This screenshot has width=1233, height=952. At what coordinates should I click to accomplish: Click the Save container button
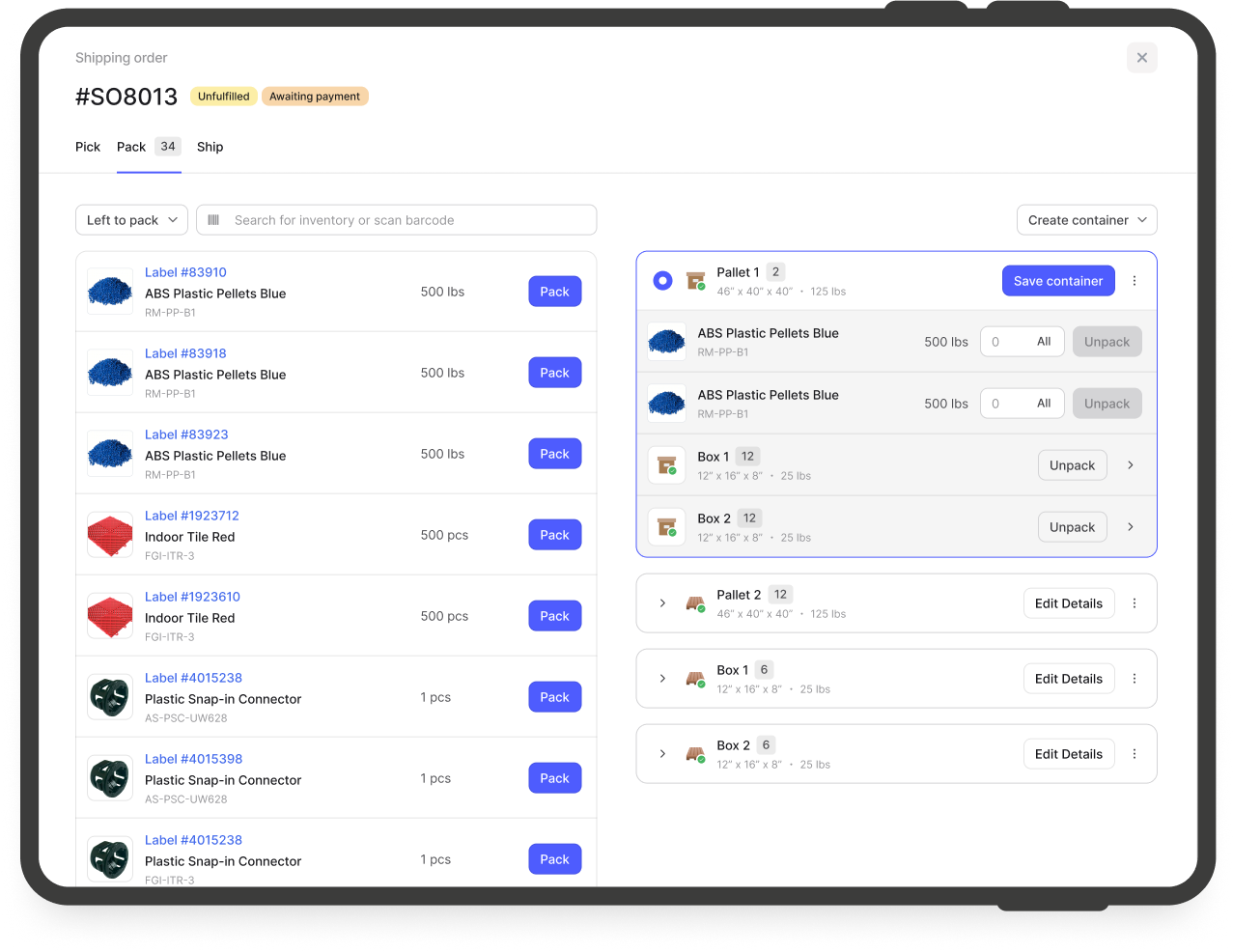pos(1057,281)
